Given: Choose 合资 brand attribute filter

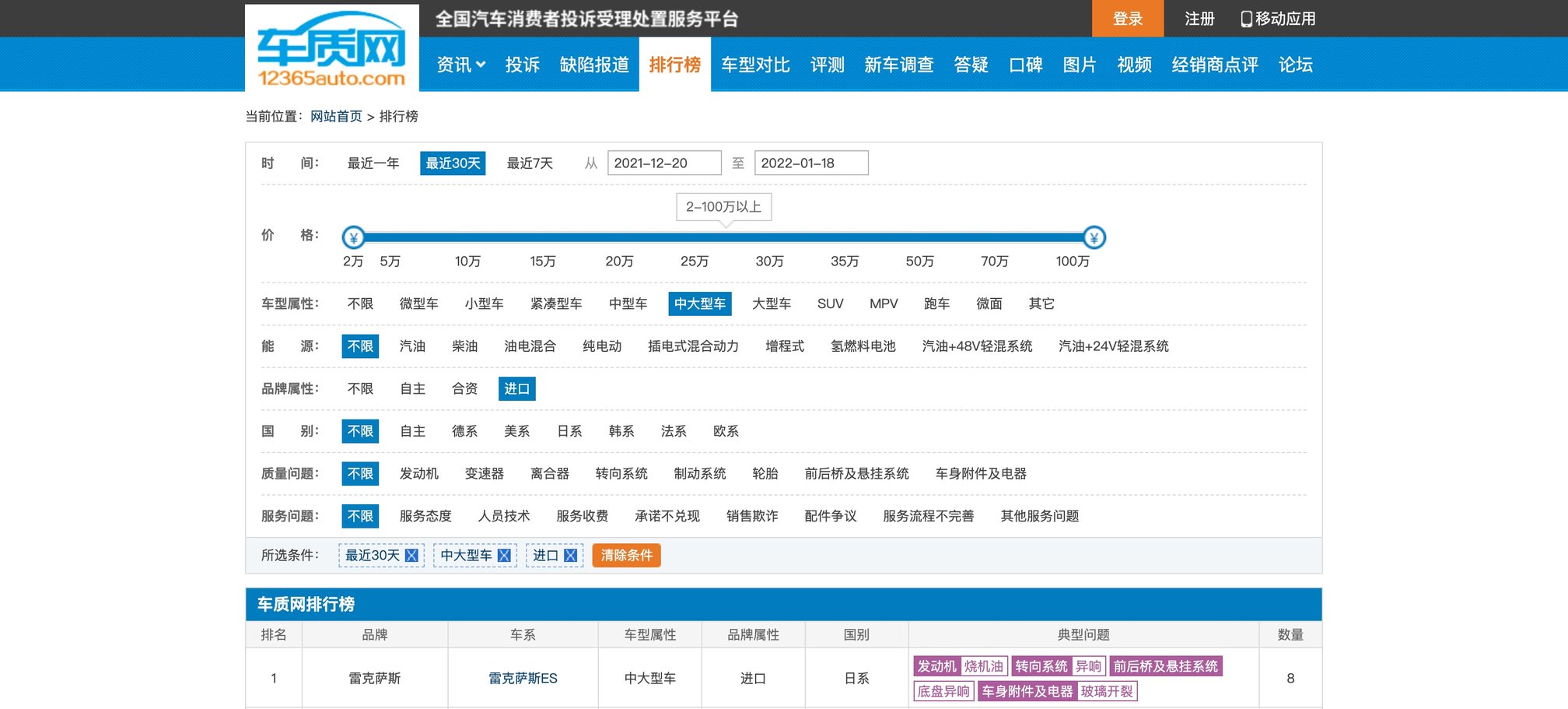Looking at the screenshot, I should pos(464,388).
